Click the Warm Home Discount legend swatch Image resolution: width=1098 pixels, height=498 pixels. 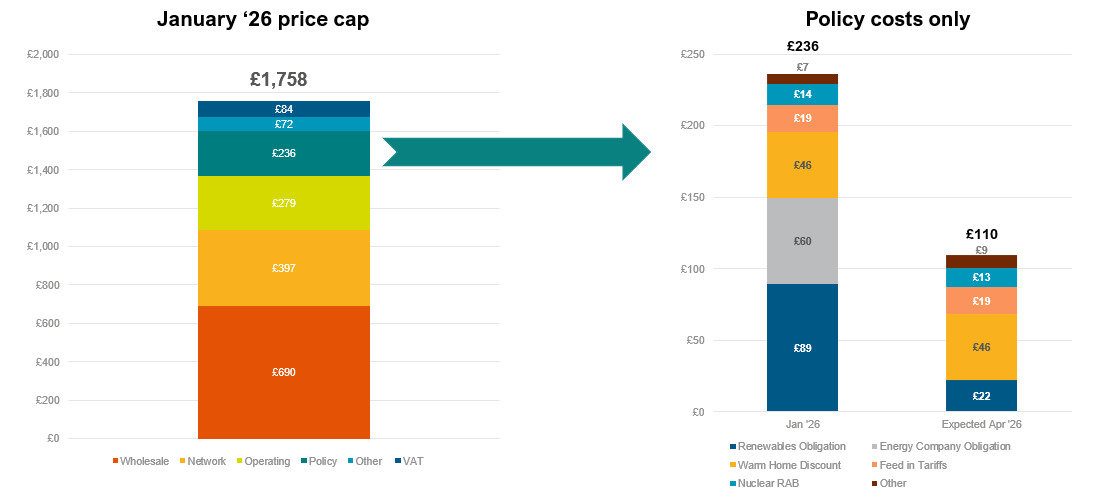[x=732, y=465]
